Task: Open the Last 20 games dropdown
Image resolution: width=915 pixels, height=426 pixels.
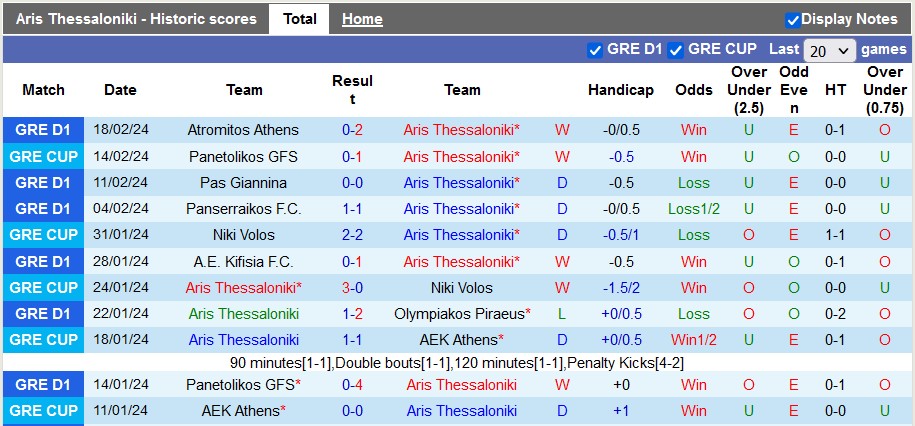Action: pos(829,51)
